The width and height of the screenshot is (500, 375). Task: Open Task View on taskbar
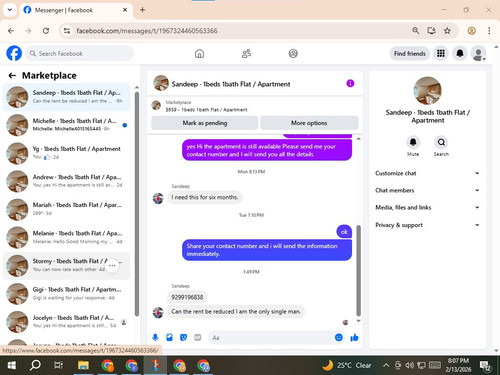point(59,365)
